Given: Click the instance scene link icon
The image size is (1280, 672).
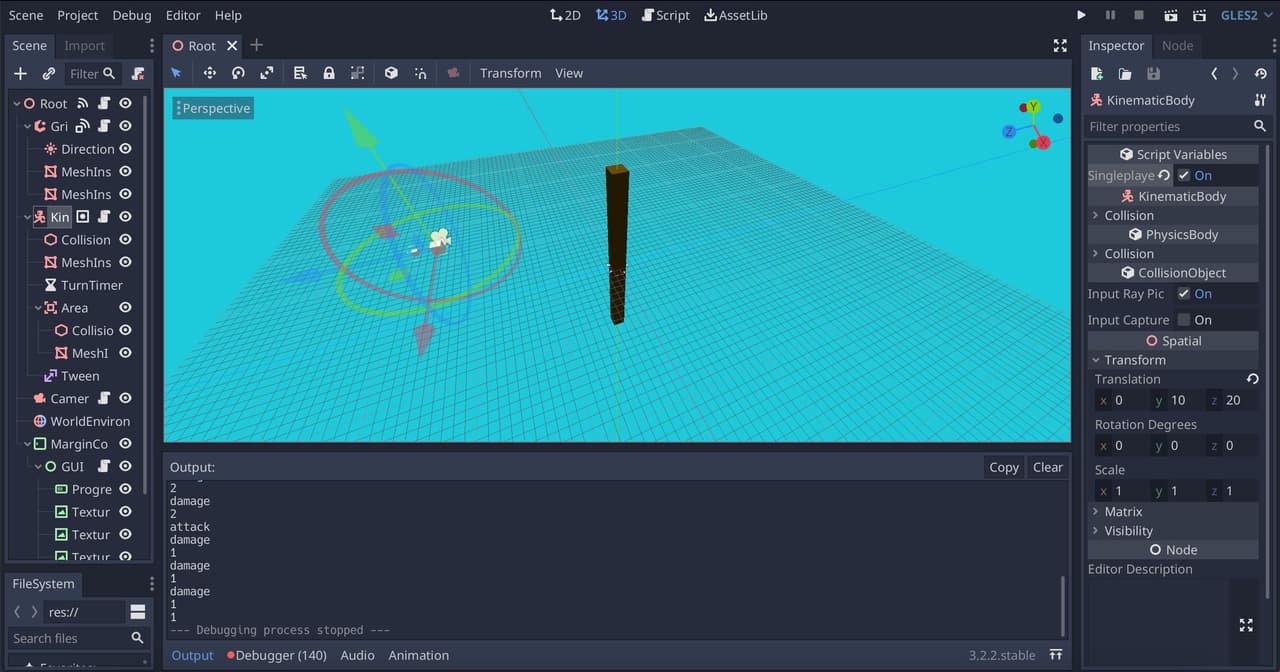Looking at the screenshot, I should coord(48,74).
